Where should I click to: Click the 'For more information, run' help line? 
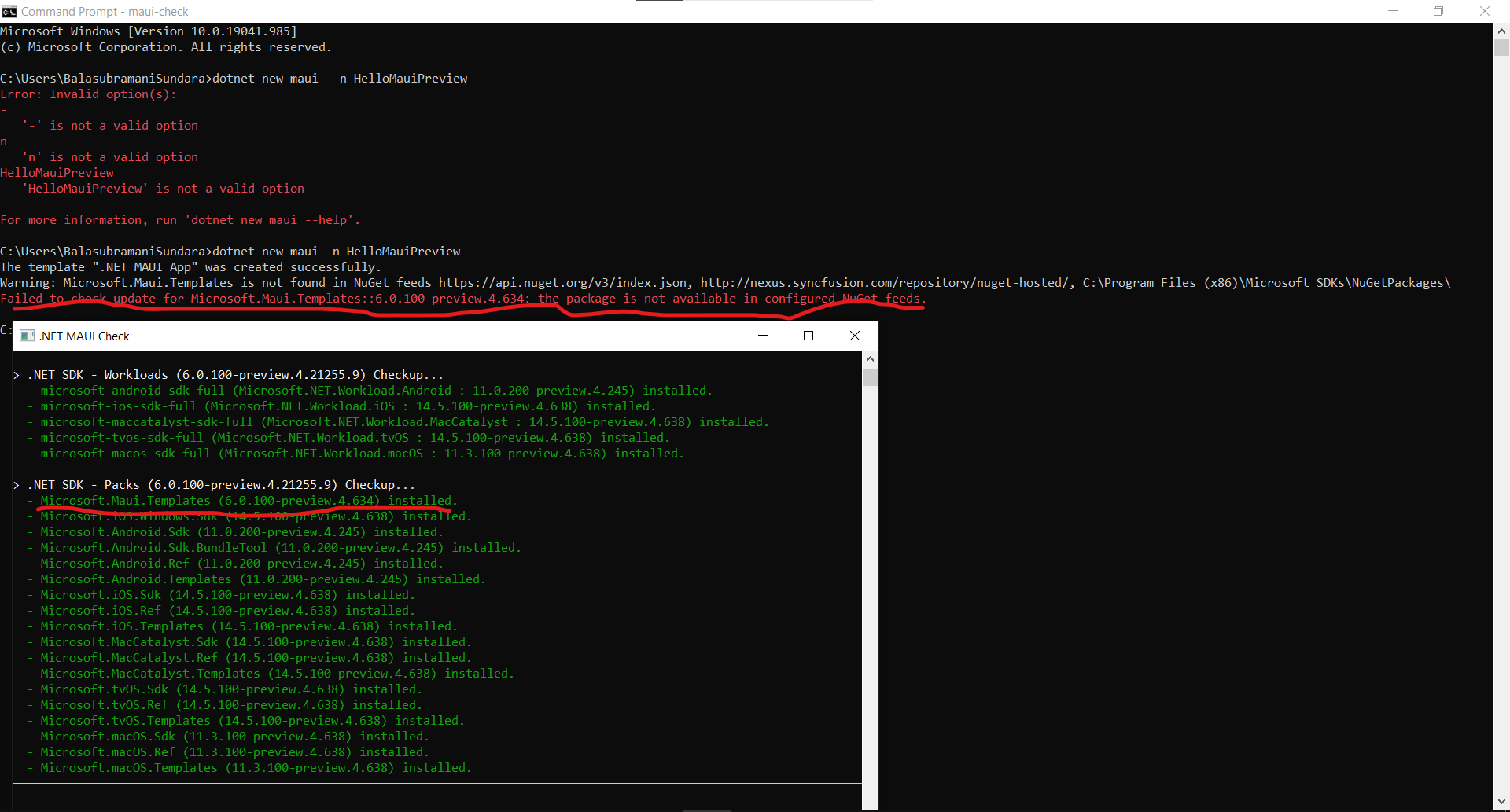coord(180,220)
